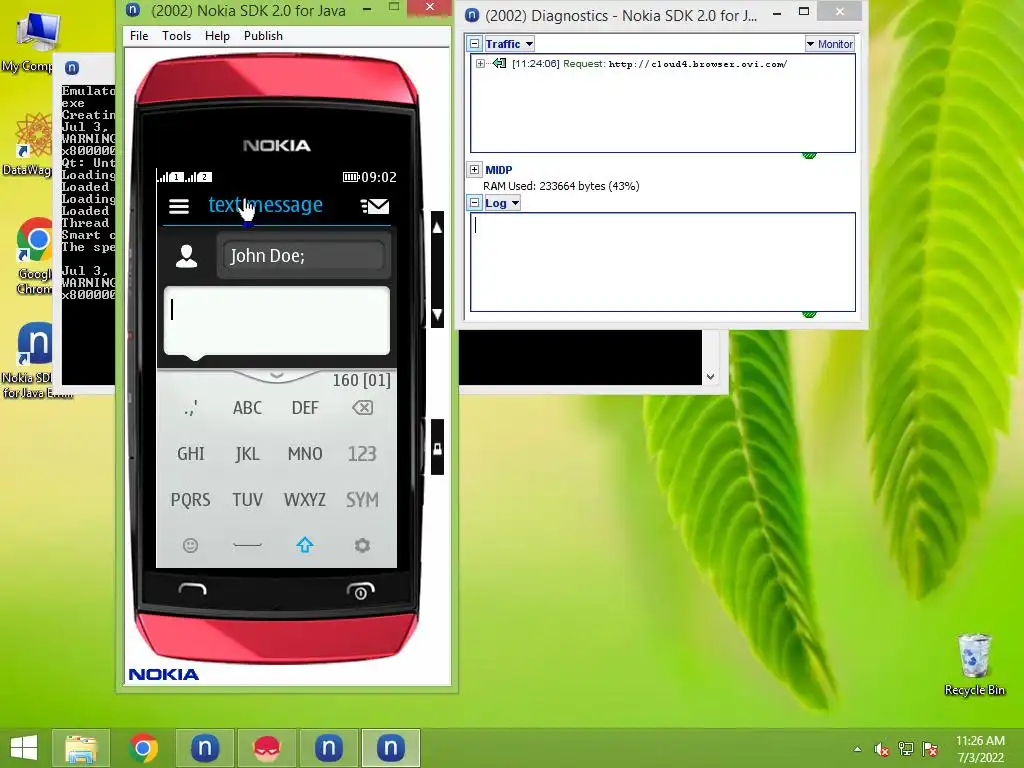
Task: Open SYM symbols key
Action: click(x=362, y=500)
